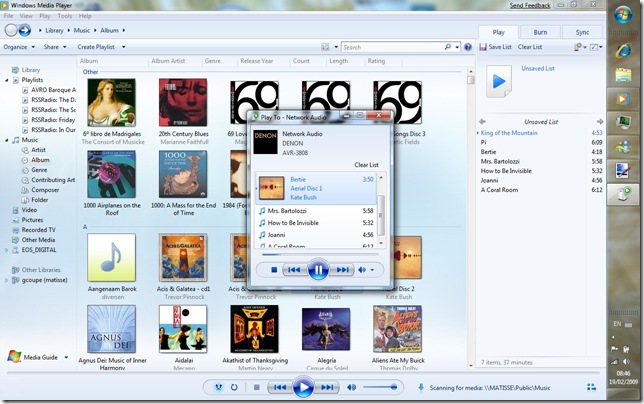Viewport: 644px width, 404px height.
Task: Turn on shuffle in main player
Action: [219, 387]
